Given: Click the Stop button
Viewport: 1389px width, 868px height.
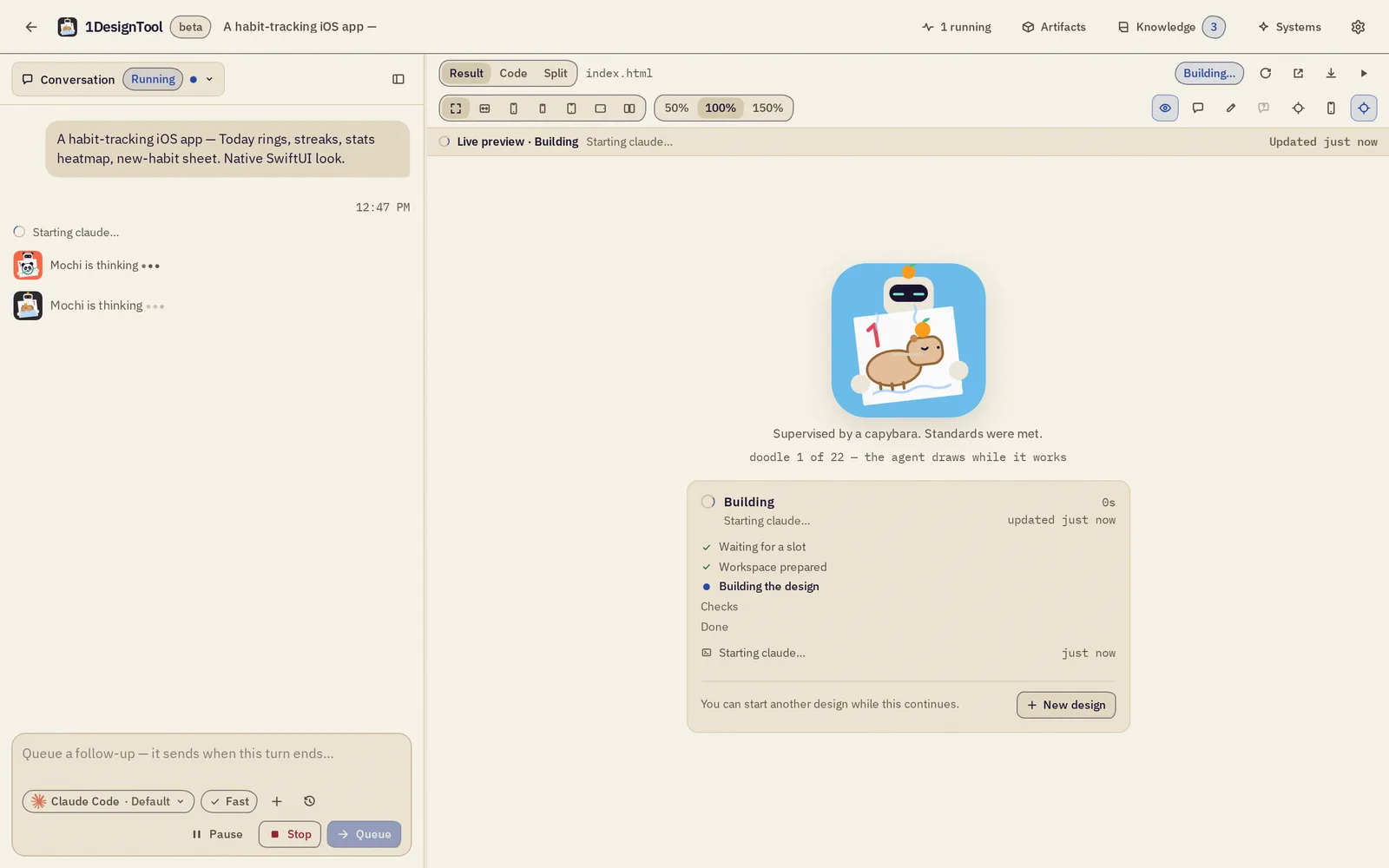Looking at the screenshot, I should click(x=290, y=834).
